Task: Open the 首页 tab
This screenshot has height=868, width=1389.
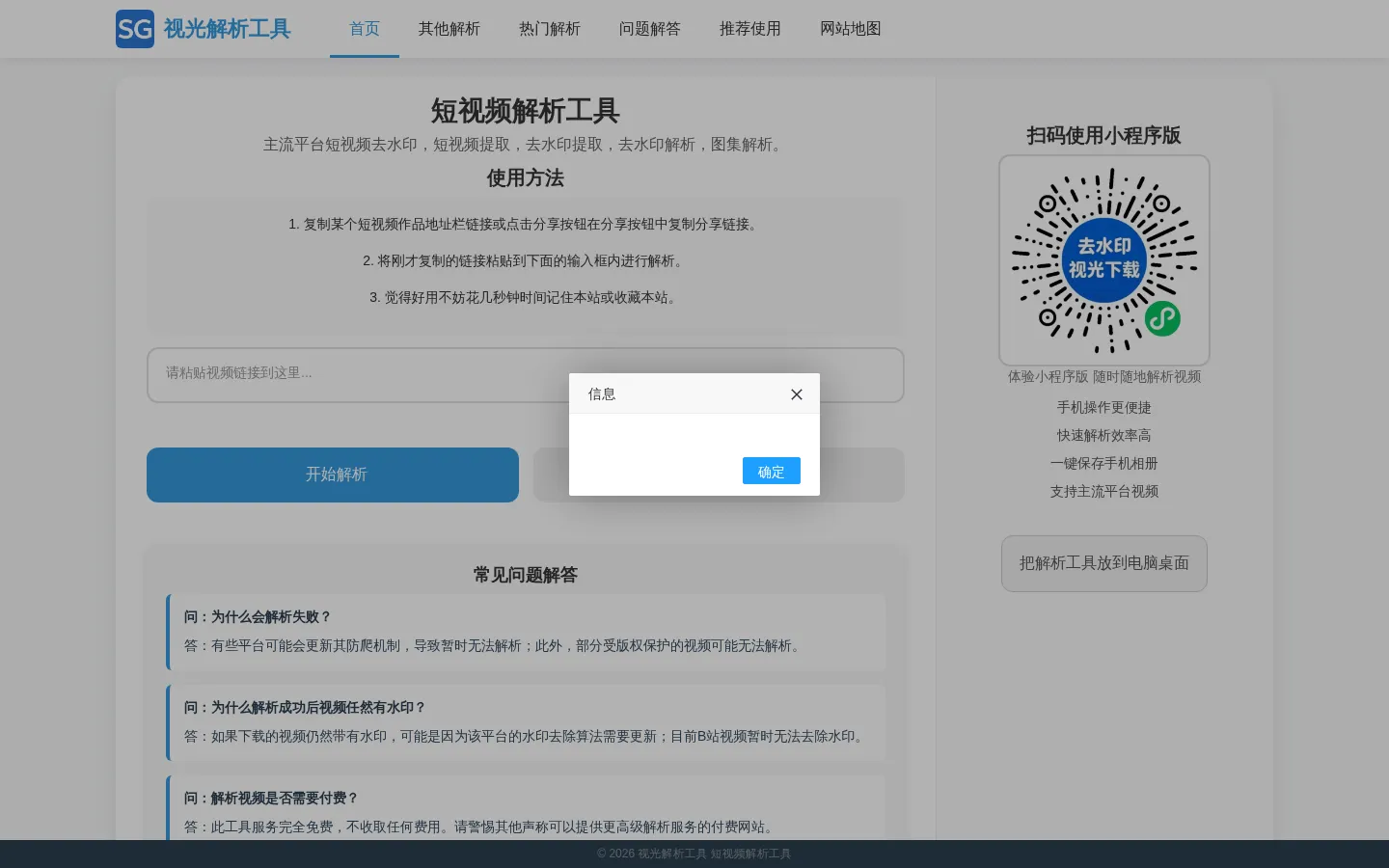Action: (x=365, y=29)
